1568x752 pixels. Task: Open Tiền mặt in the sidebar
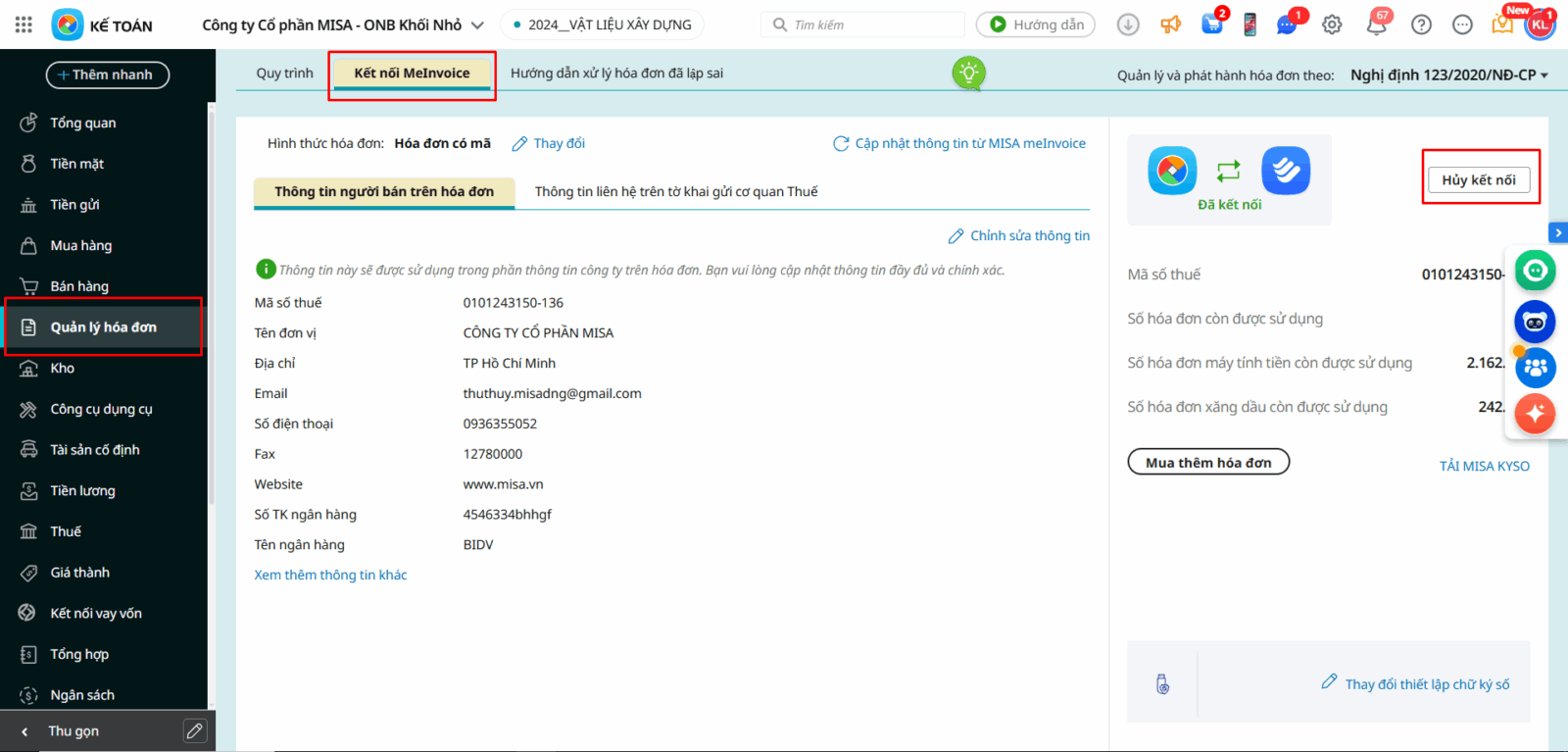tap(103, 164)
